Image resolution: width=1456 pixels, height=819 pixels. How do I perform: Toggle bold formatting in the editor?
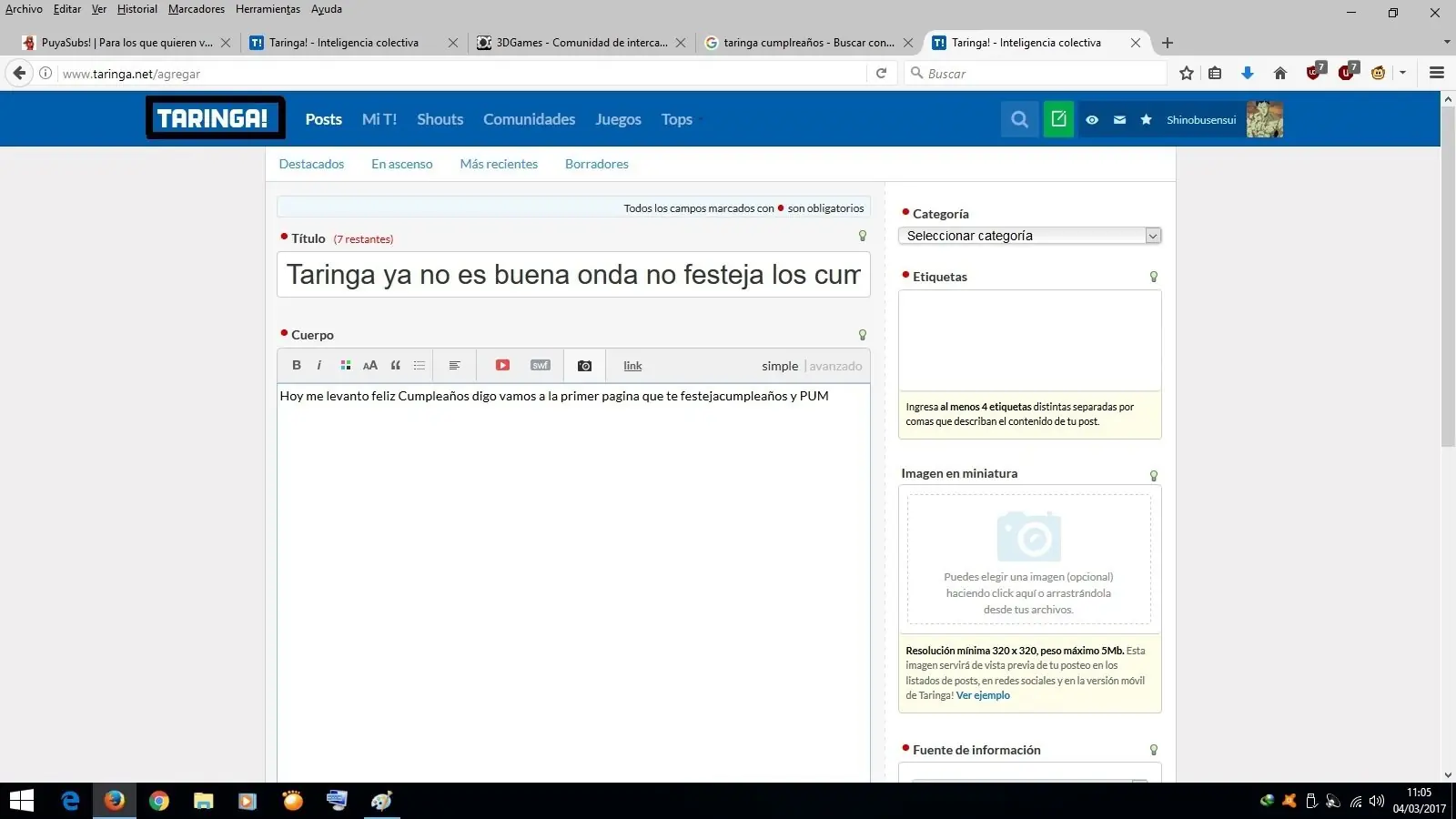click(x=296, y=365)
